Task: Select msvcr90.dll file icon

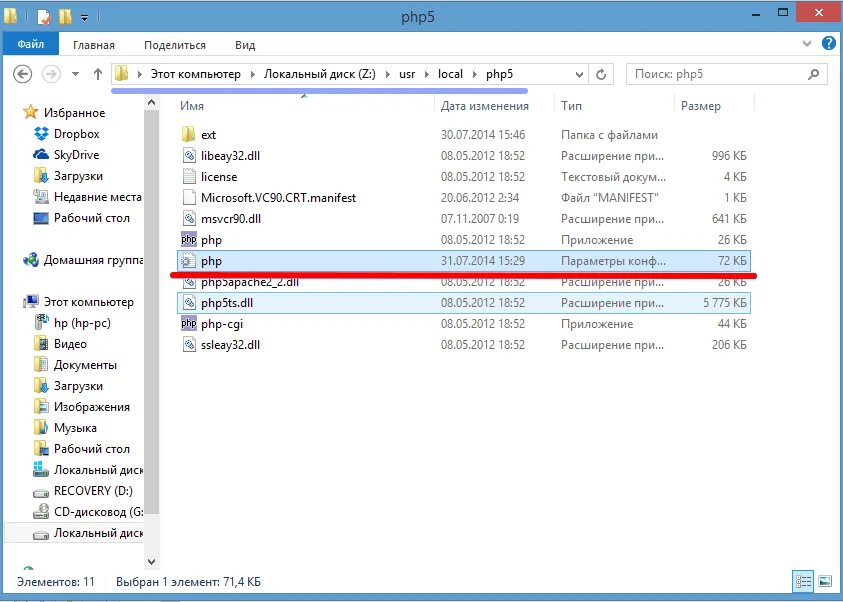Action: click(x=189, y=218)
